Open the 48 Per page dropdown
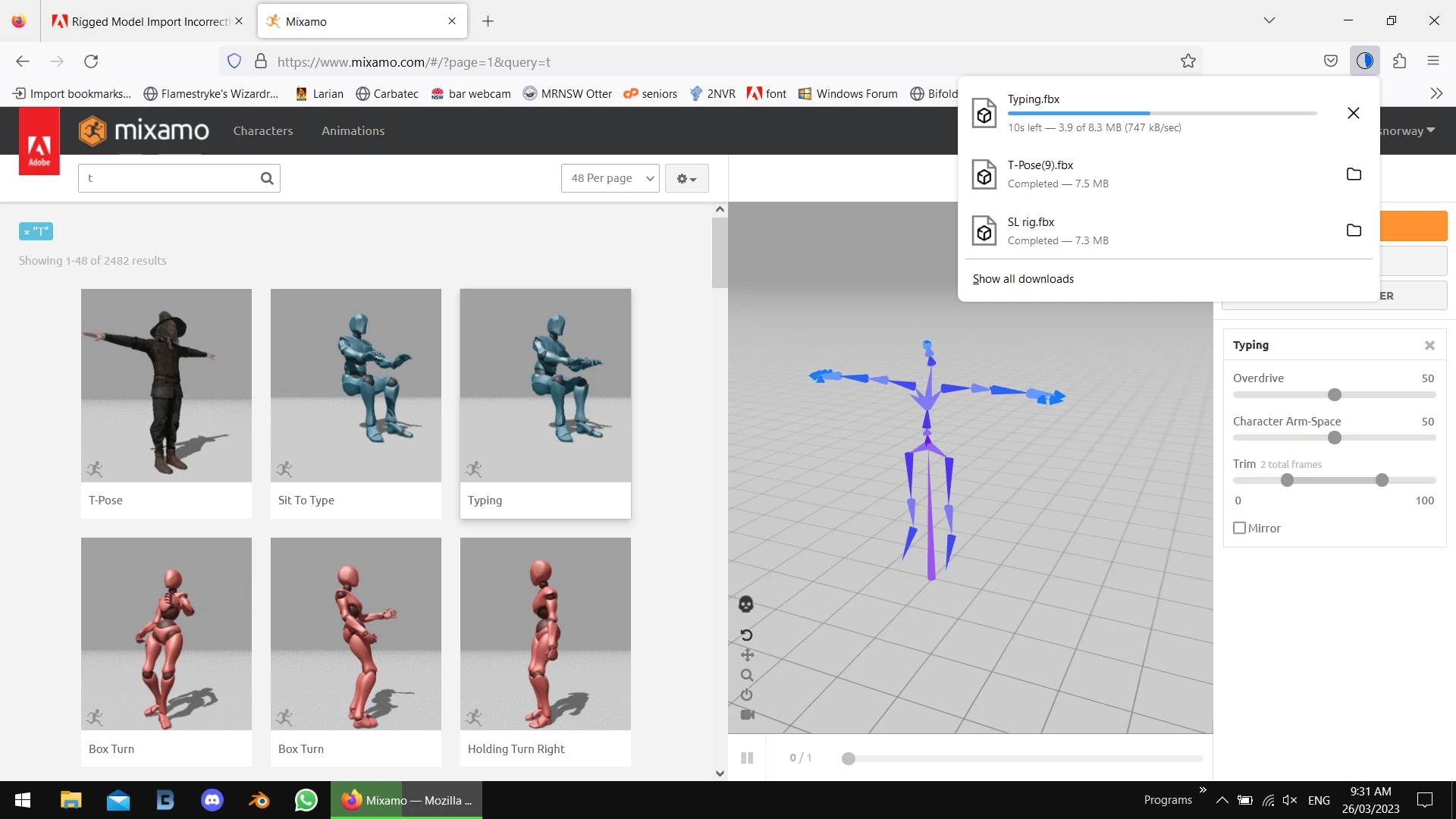 (x=610, y=178)
